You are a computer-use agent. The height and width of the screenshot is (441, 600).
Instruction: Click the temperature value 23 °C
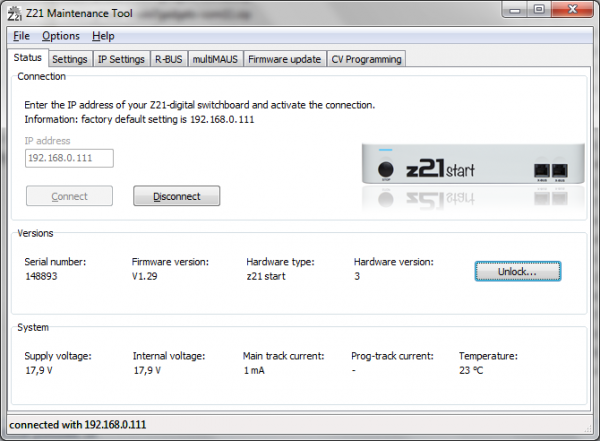point(471,371)
